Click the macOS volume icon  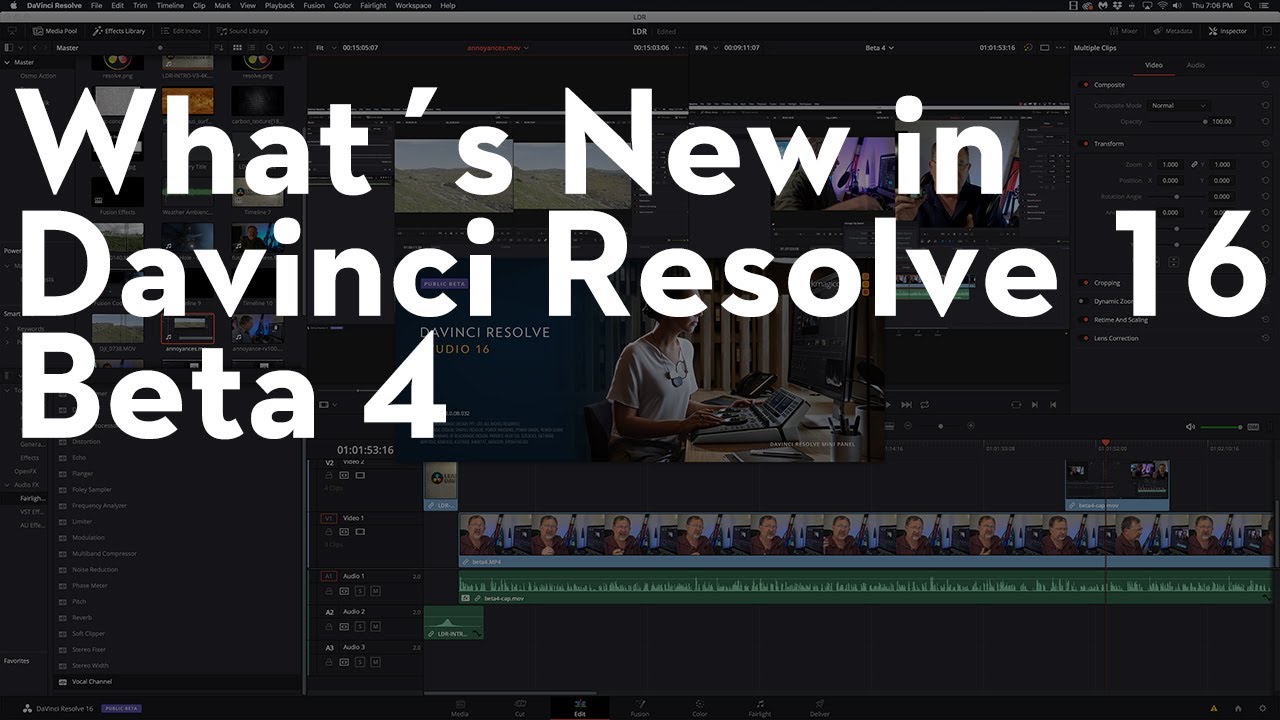(1179, 5)
